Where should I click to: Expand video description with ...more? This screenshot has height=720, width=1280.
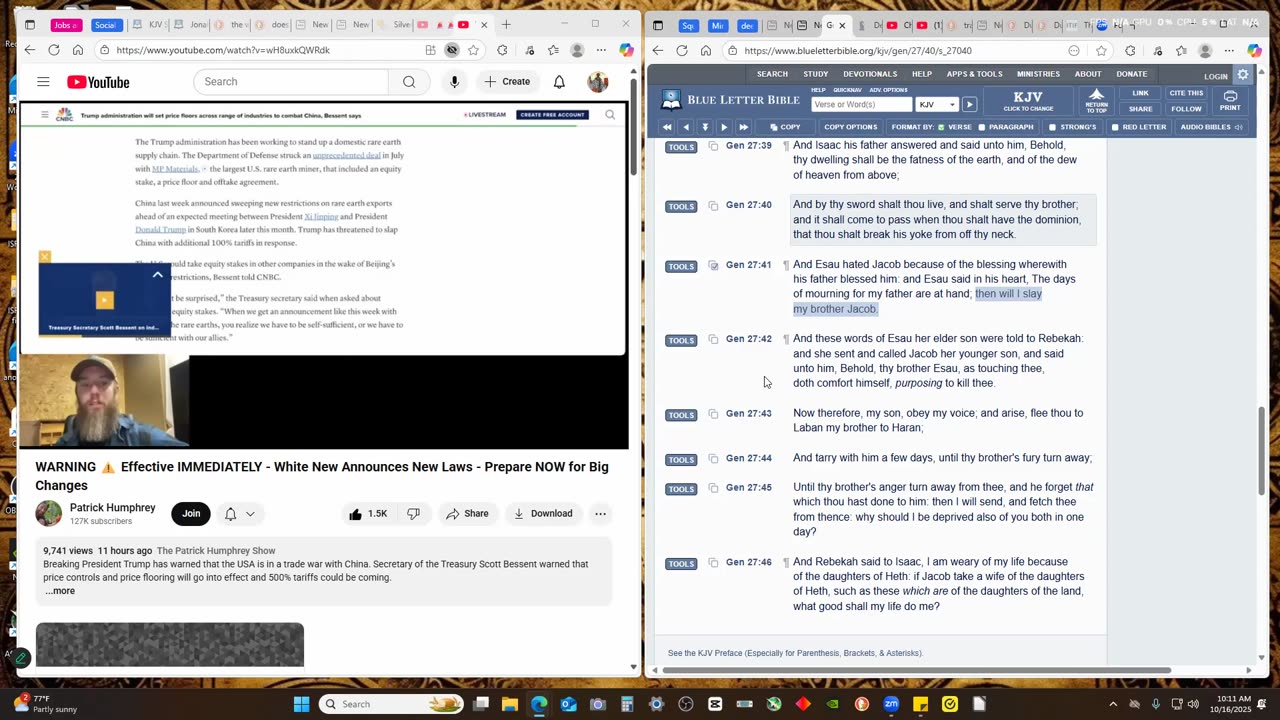(x=60, y=591)
